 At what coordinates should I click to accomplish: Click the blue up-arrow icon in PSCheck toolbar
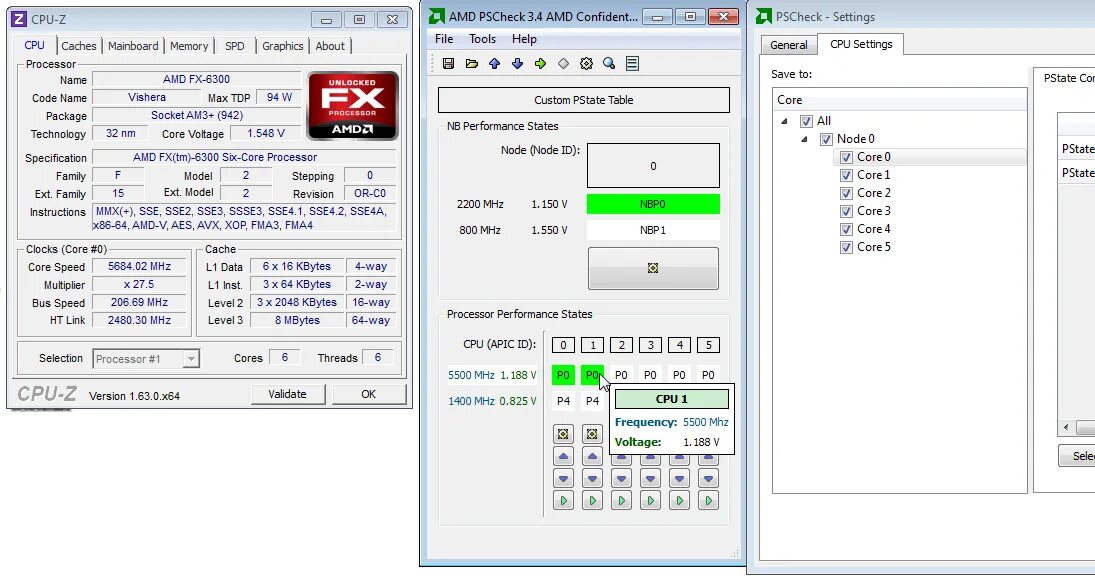494,64
